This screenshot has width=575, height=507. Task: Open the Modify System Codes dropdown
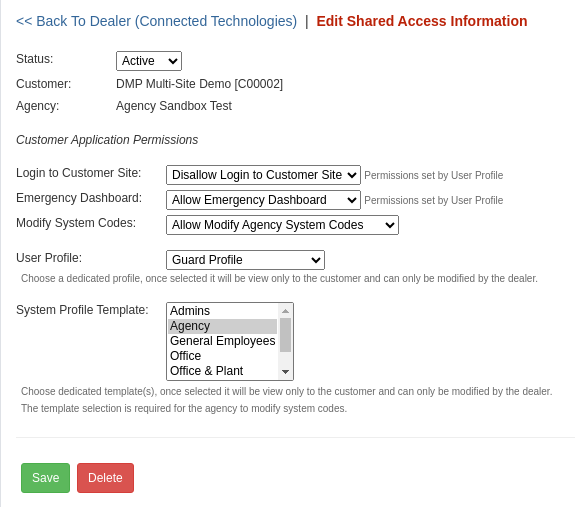pyautogui.click(x=282, y=225)
